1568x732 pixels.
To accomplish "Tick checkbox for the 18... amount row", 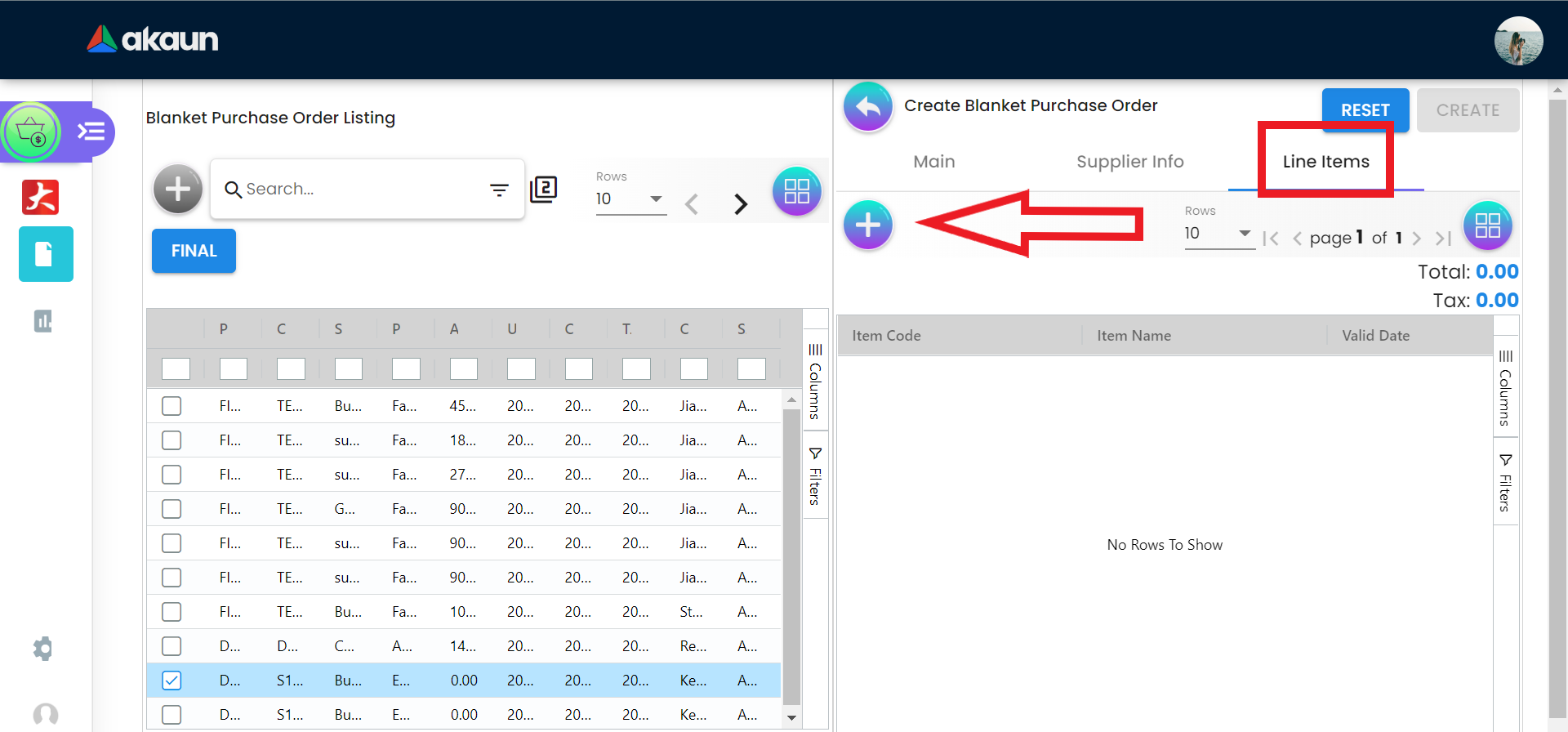I will pos(171,440).
